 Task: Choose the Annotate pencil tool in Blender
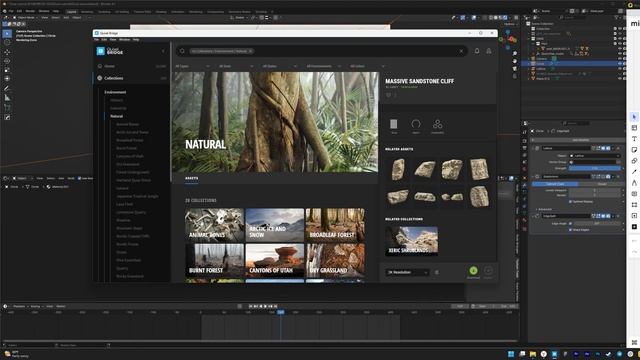pyautogui.click(x=7, y=88)
